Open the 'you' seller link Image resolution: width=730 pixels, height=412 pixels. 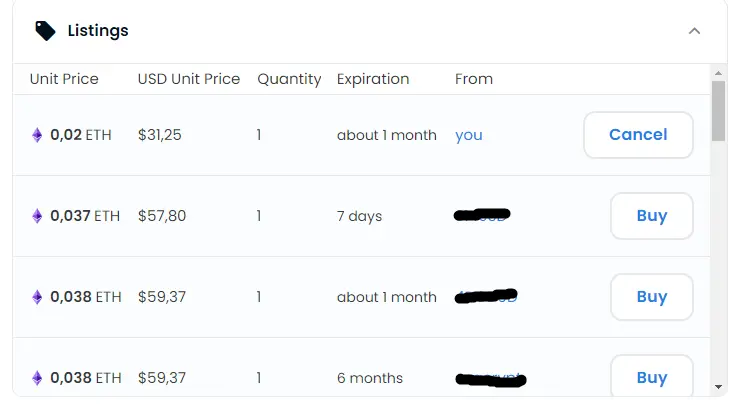[469, 135]
